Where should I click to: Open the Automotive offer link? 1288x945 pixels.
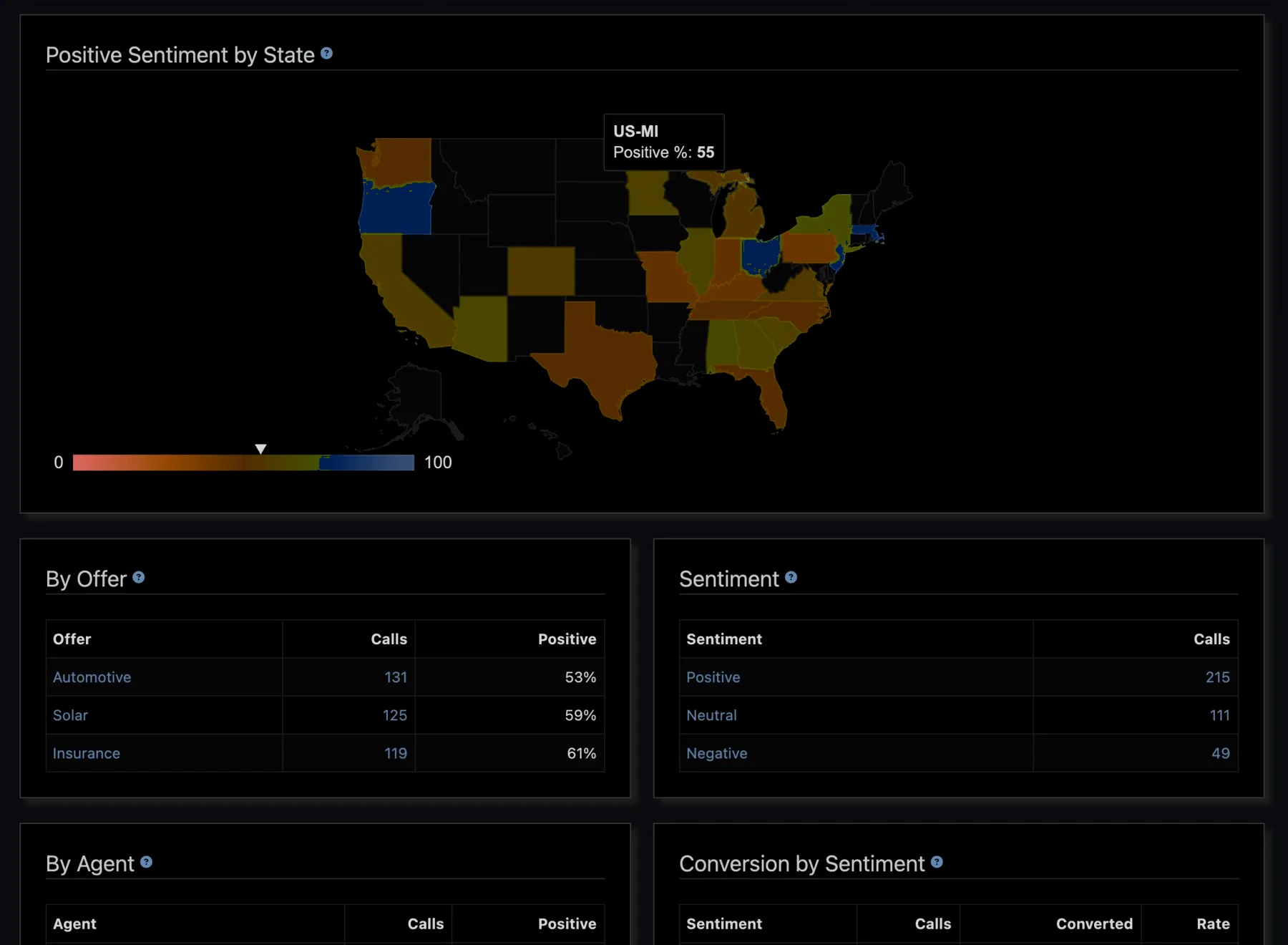[x=92, y=677]
